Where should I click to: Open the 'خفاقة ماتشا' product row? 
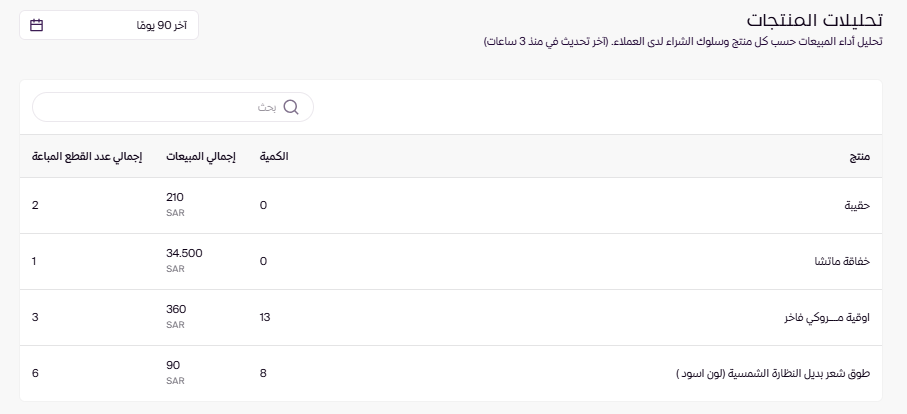842,261
